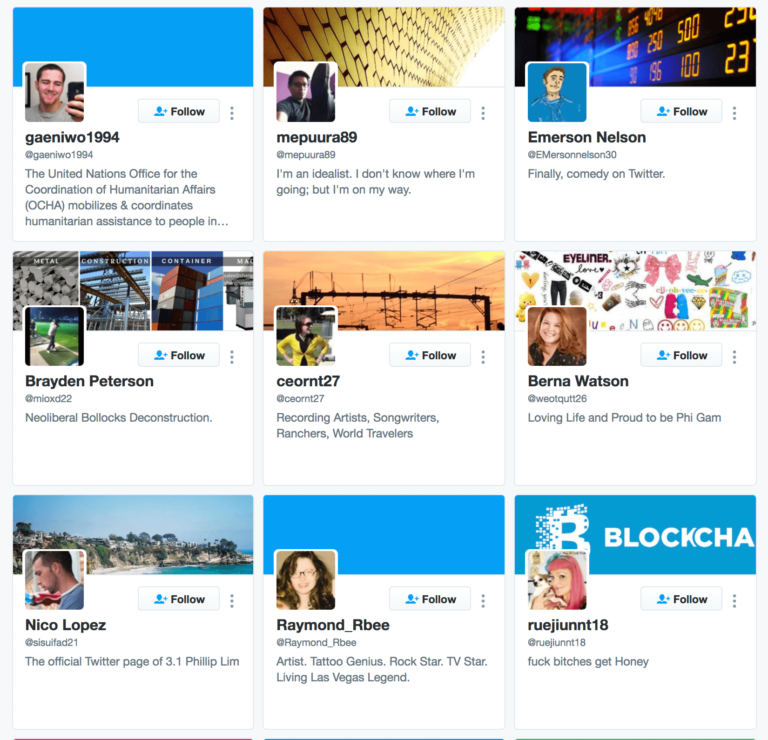
Task: Follow Raymond_Rbee
Action: pos(430,599)
